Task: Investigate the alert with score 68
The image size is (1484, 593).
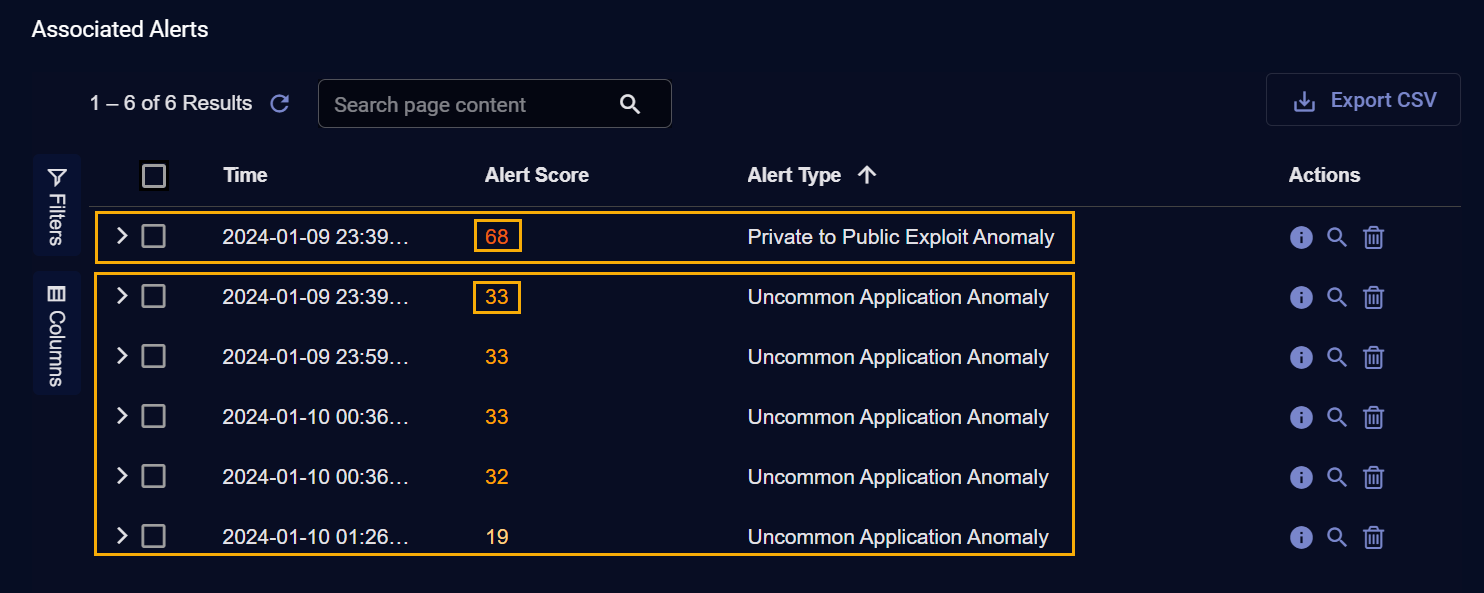Action: 1337,237
